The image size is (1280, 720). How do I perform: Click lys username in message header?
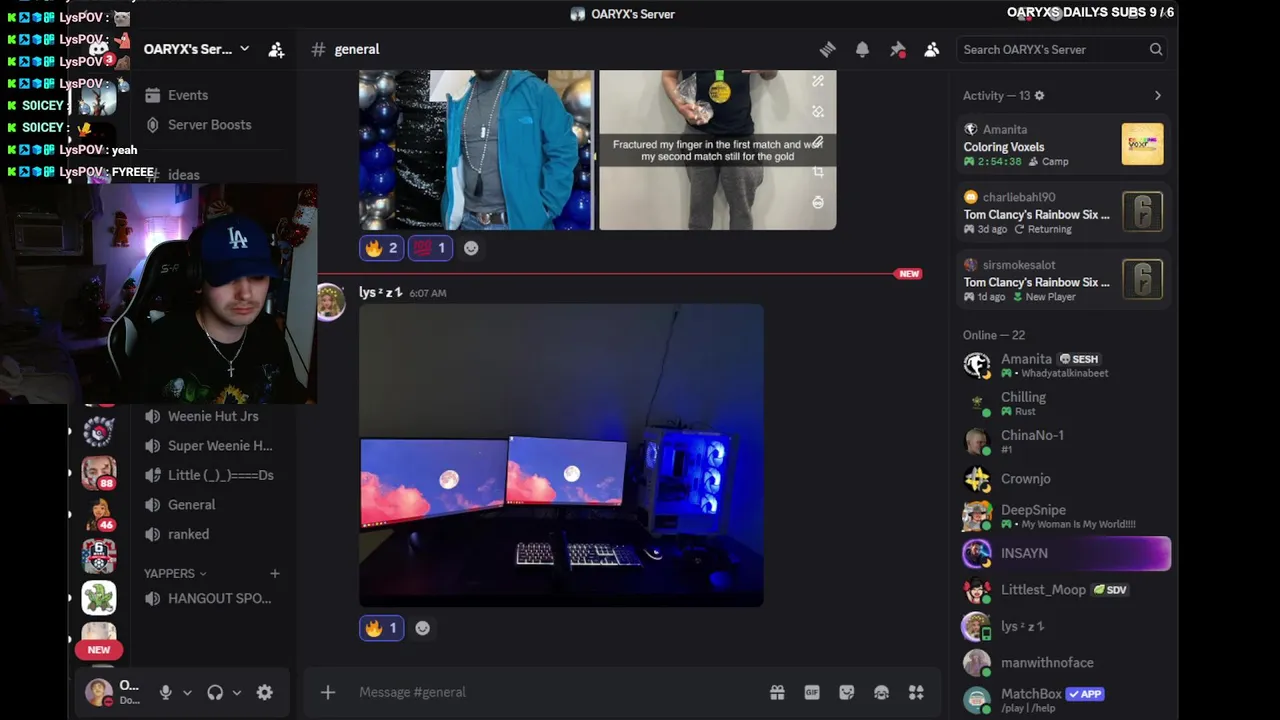tap(380, 292)
